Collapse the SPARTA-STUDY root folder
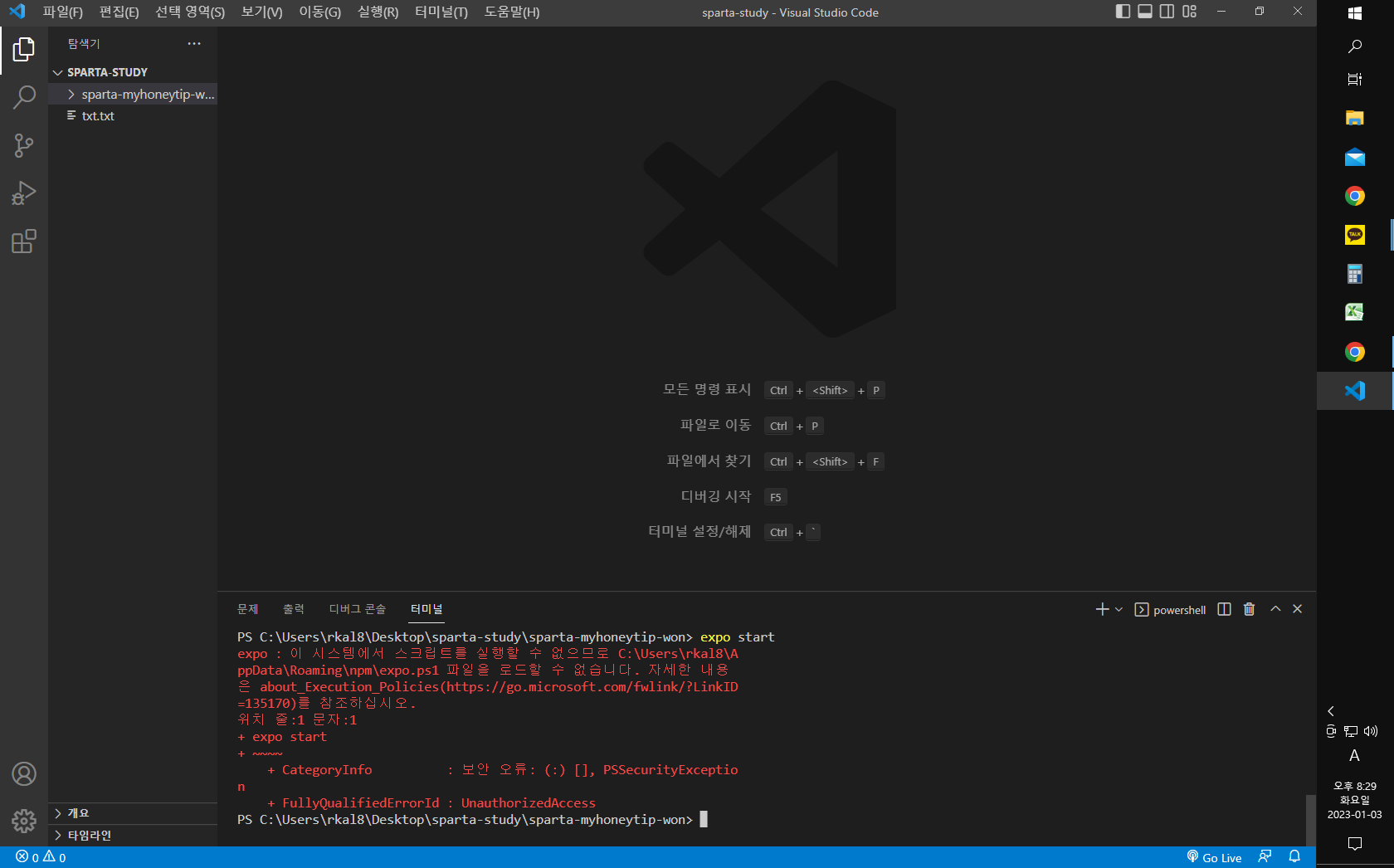The image size is (1394, 868). [x=133, y=72]
